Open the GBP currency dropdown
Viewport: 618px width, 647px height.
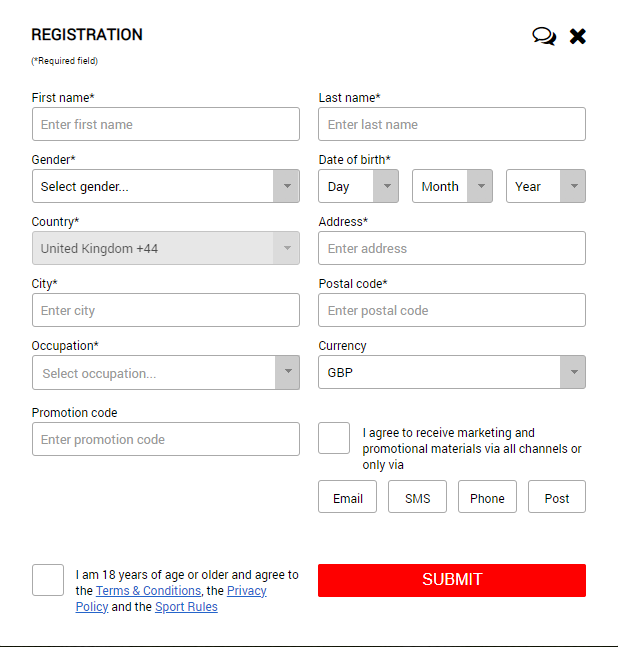452,372
